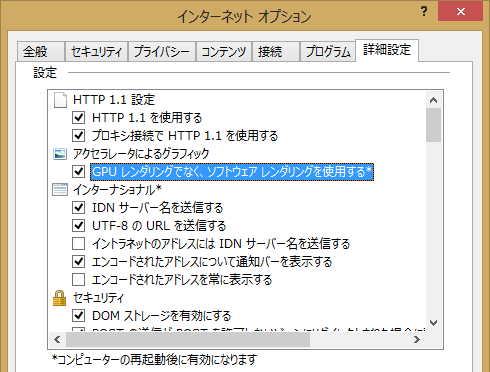The height and width of the screenshot is (372, 490).
Task: Switch to the プログラム tab
Action: (328, 52)
